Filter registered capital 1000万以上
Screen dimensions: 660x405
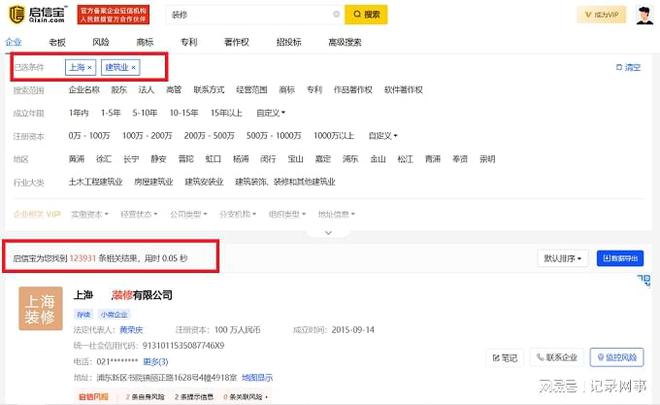click(334, 136)
